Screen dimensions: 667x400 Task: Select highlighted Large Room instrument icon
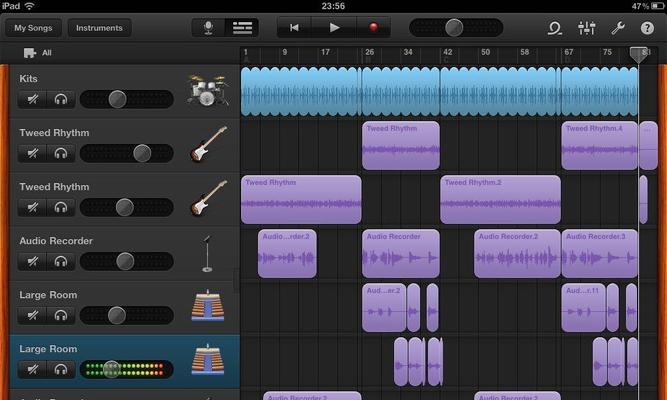[208, 360]
